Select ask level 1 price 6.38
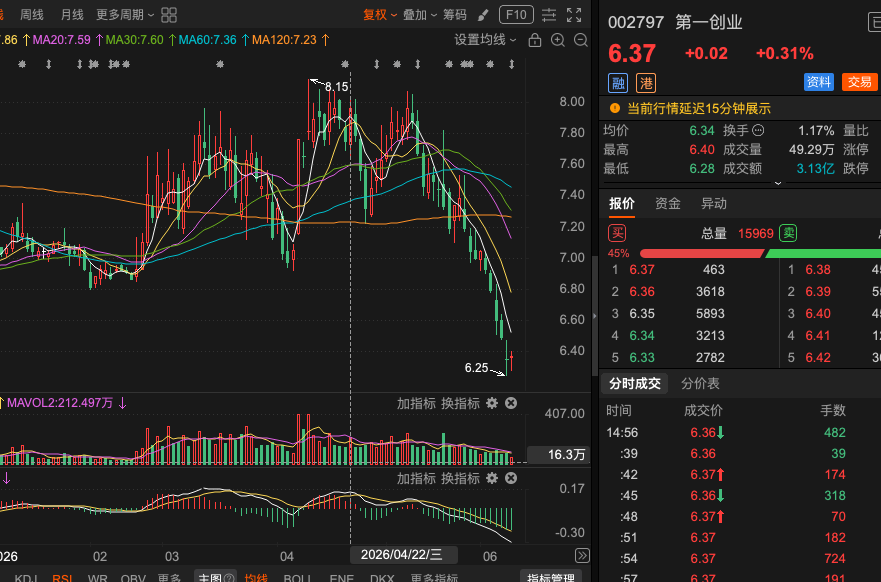 tap(818, 270)
